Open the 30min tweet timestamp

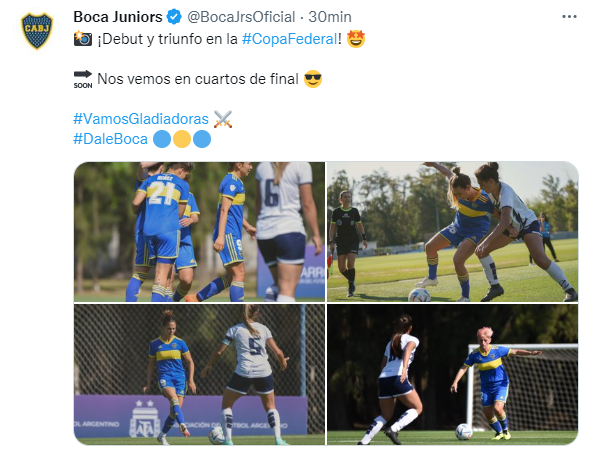click(x=330, y=17)
